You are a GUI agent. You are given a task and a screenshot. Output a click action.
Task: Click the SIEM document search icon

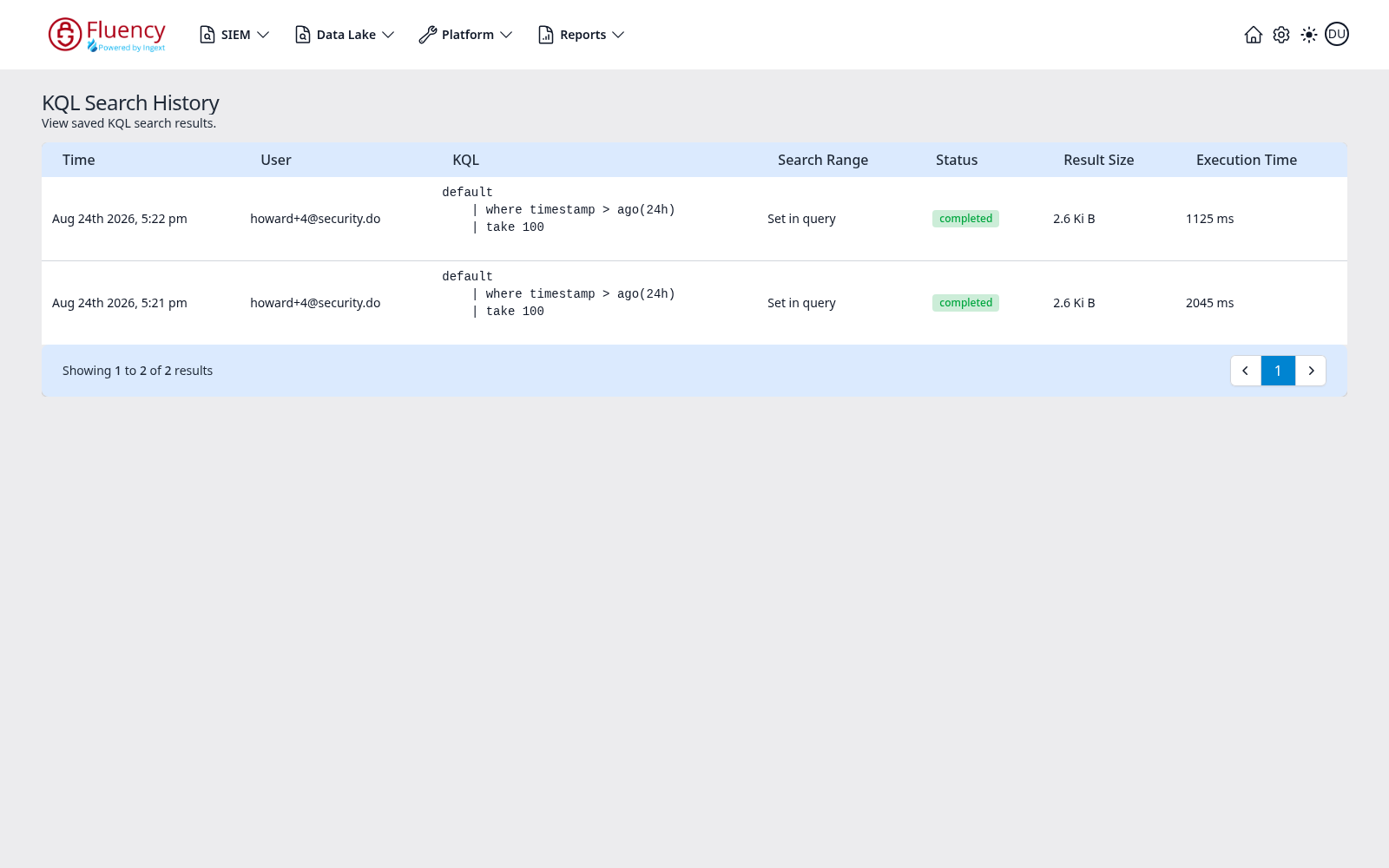pyautogui.click(x=207, y=35)
